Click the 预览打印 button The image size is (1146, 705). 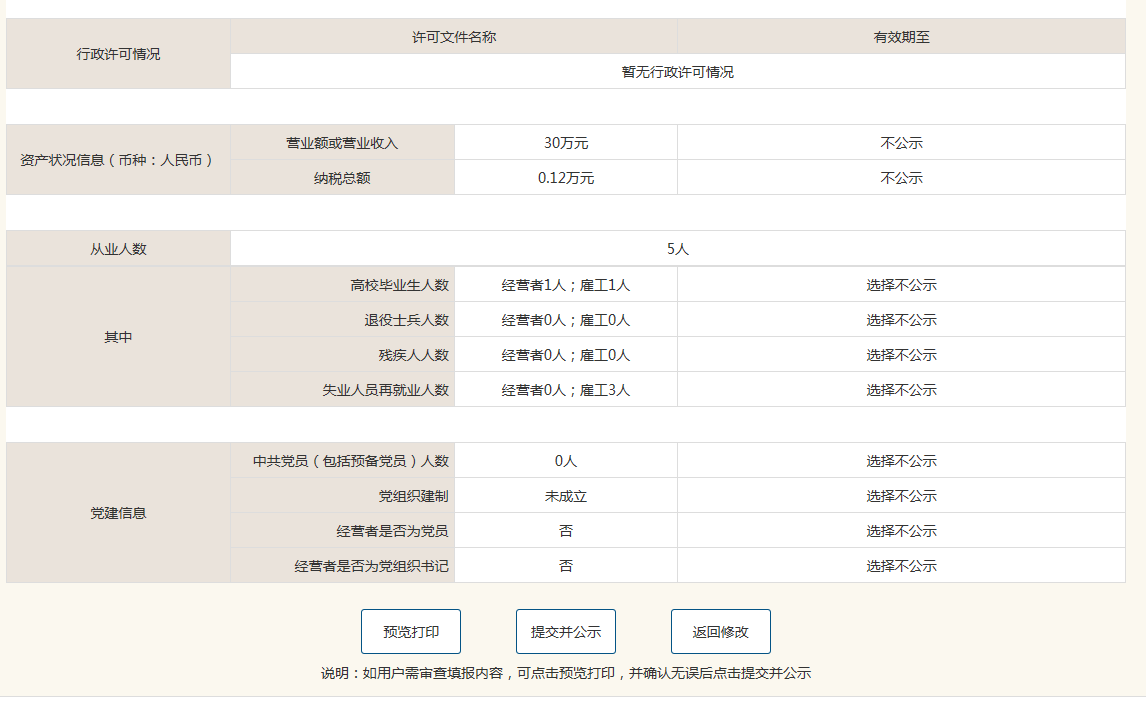pyautogui.click(x=410, y=632)
